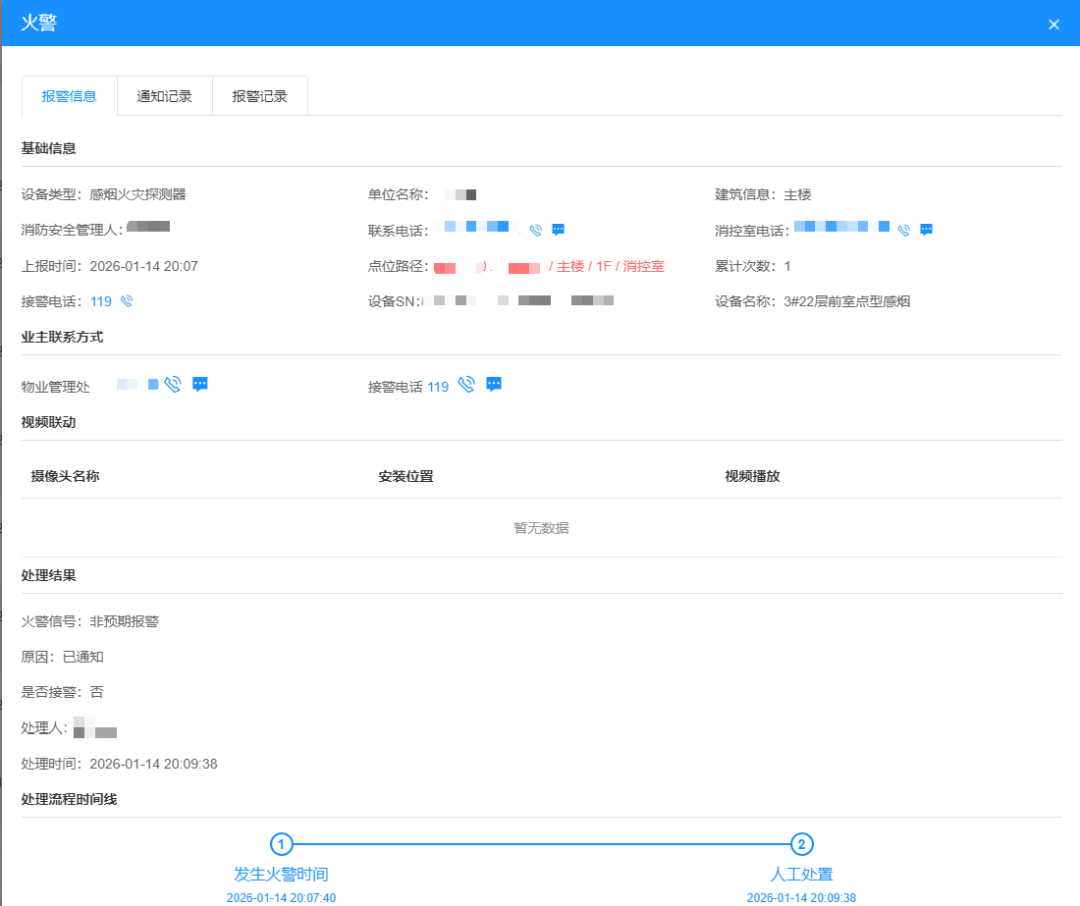This screenshot has height=906, width=1080.
Task: Call 物业管理处 via its phone icon
Action: point(172,384)
